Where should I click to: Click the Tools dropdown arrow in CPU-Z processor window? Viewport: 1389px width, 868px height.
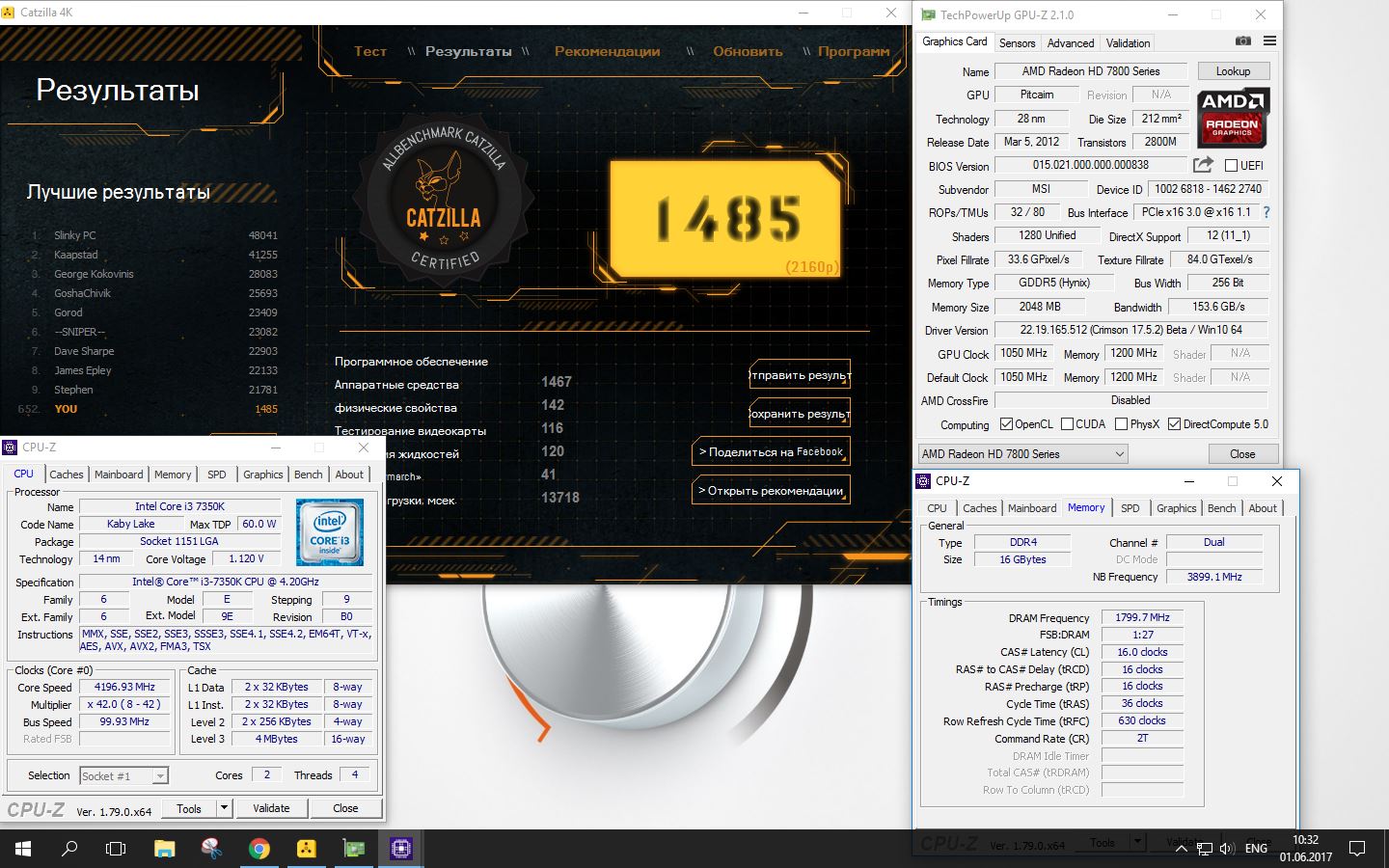(224, 808)
